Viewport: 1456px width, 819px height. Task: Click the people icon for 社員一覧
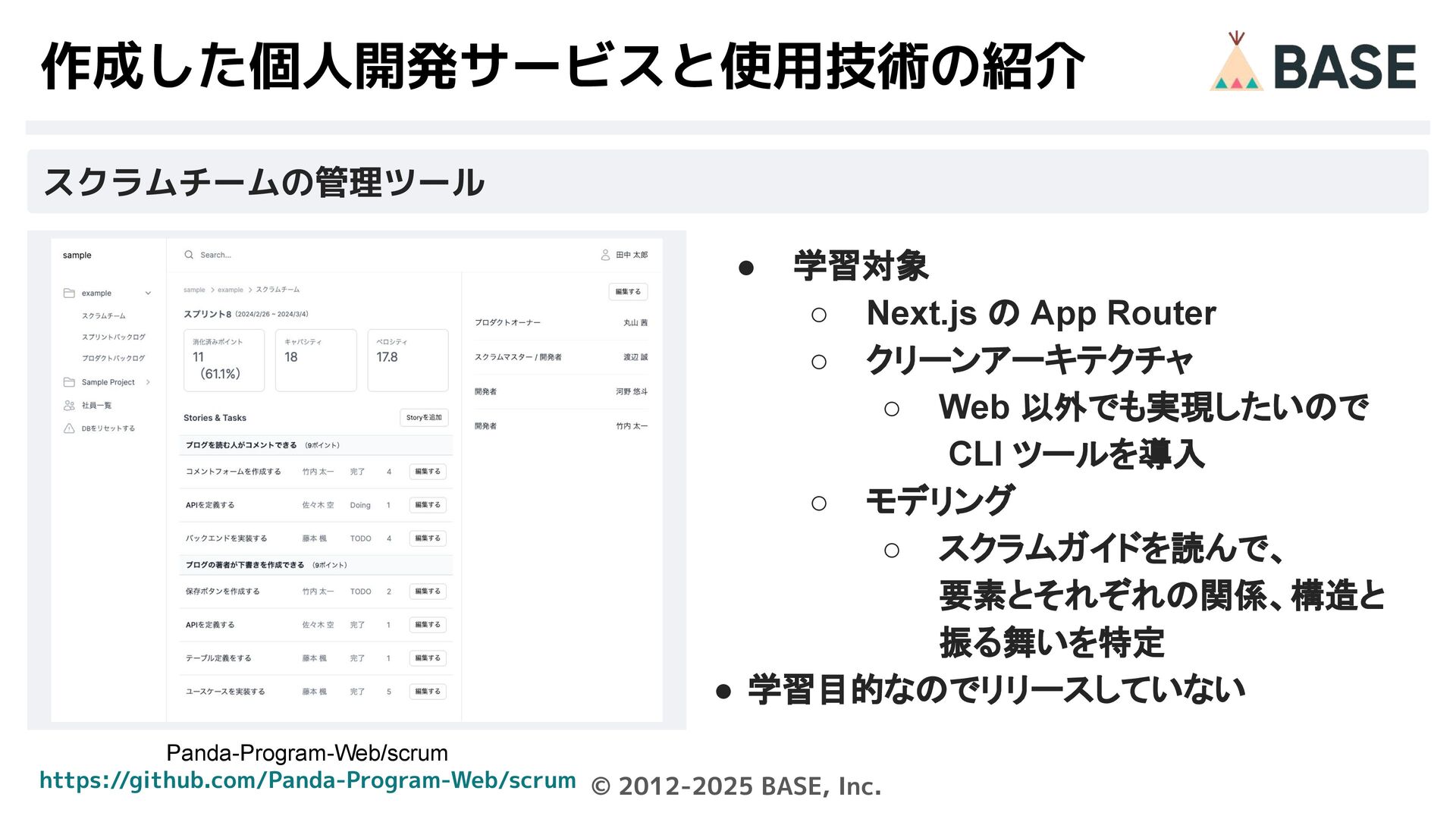(x=69, y=406)
